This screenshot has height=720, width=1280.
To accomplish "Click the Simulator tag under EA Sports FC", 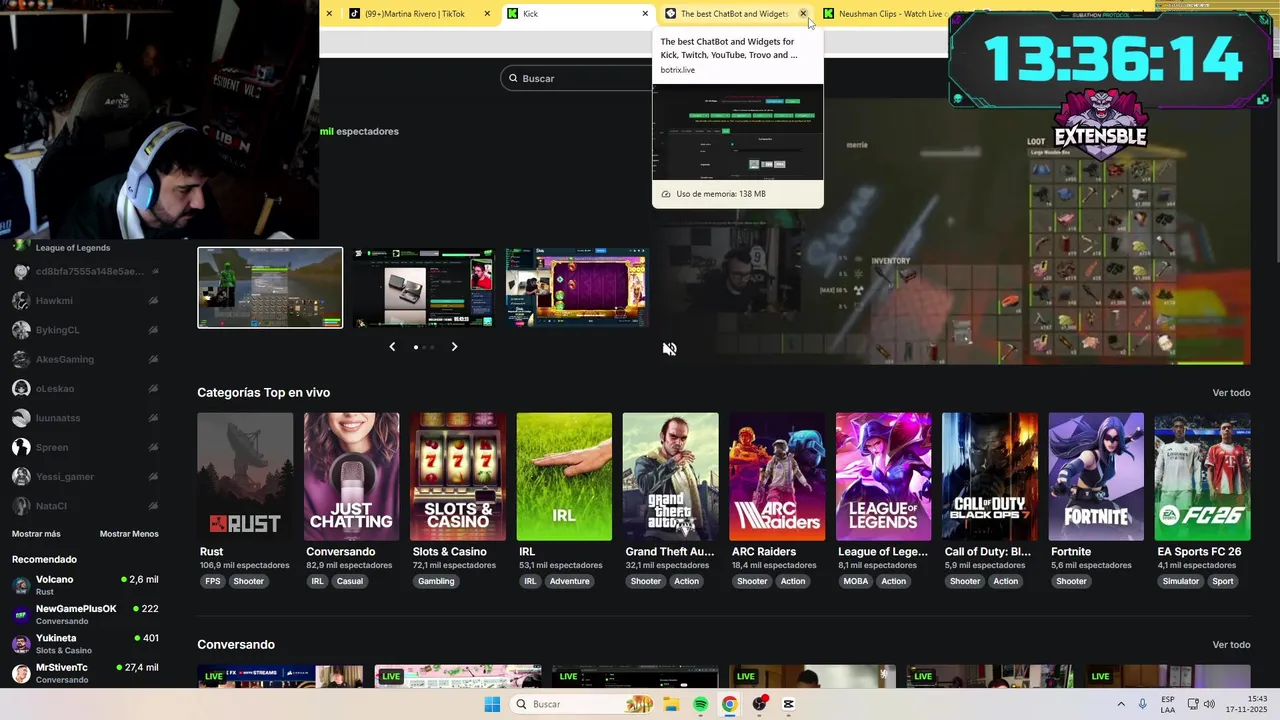I will [x=1181, y=581].
